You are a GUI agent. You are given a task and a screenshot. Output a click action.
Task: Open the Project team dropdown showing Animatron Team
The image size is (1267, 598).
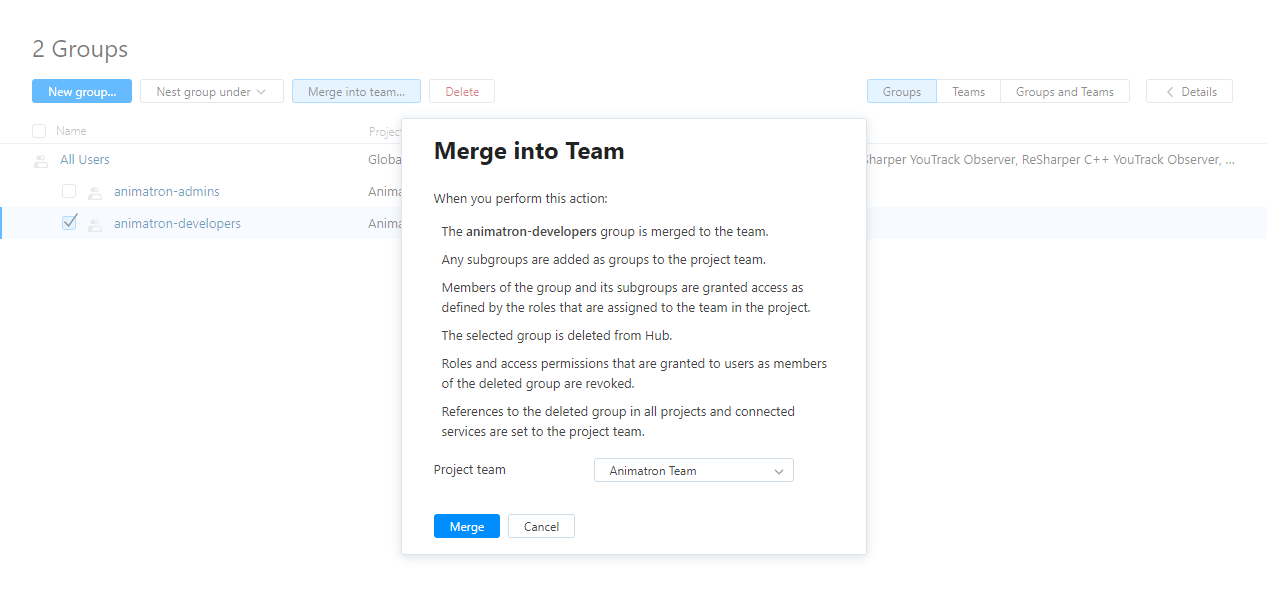(693, 470)
